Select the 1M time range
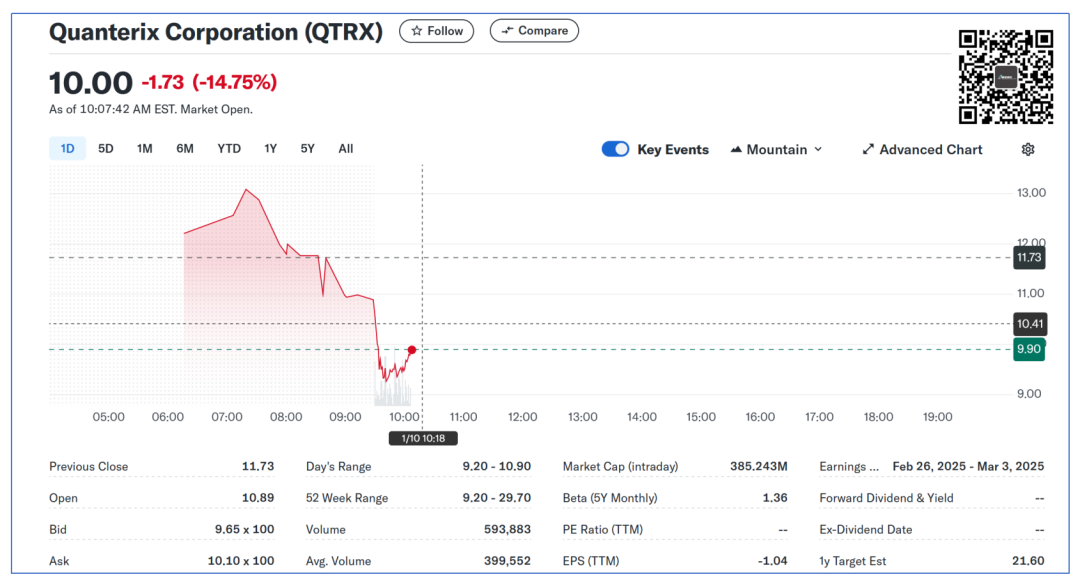Screen dimensions: 1080x586 145,149
